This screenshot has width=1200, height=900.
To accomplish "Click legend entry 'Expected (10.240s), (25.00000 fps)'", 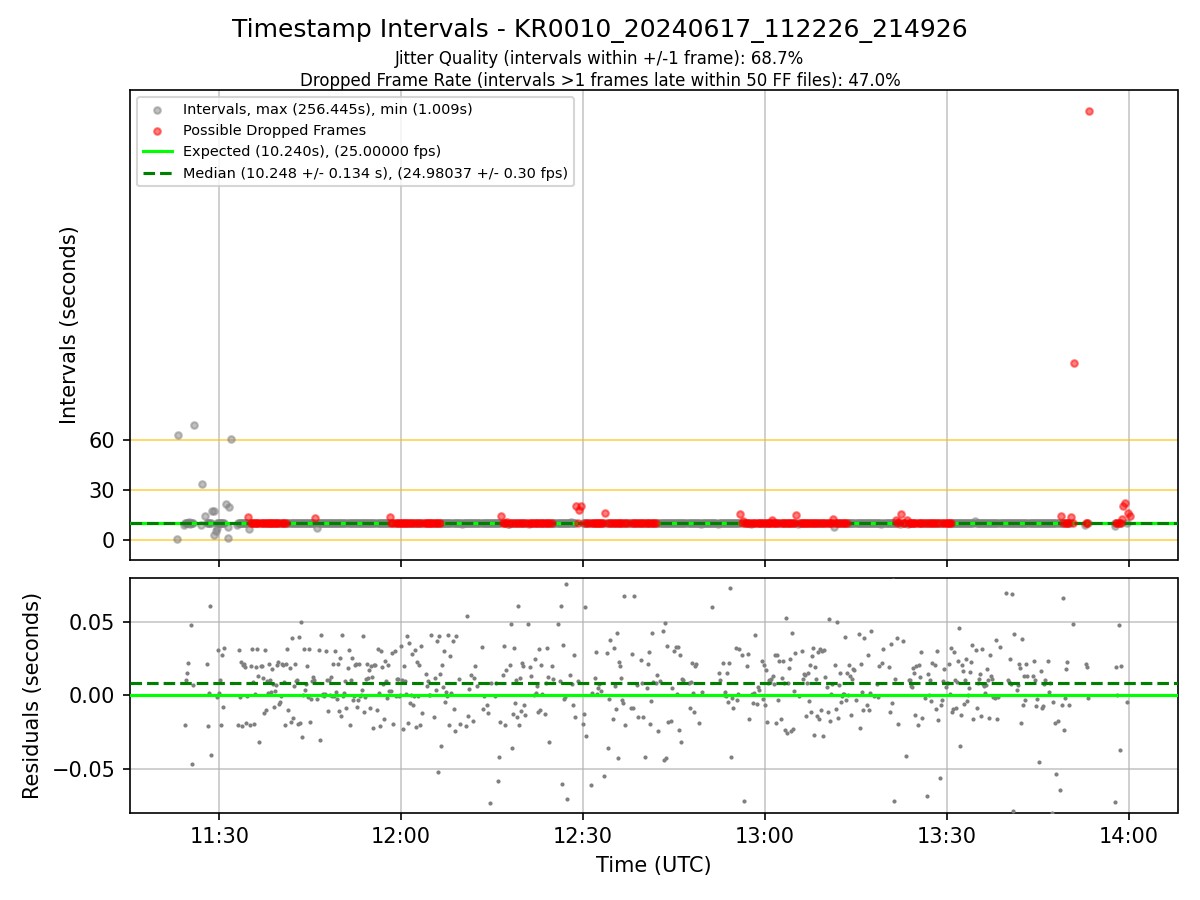I will point(311,151).
